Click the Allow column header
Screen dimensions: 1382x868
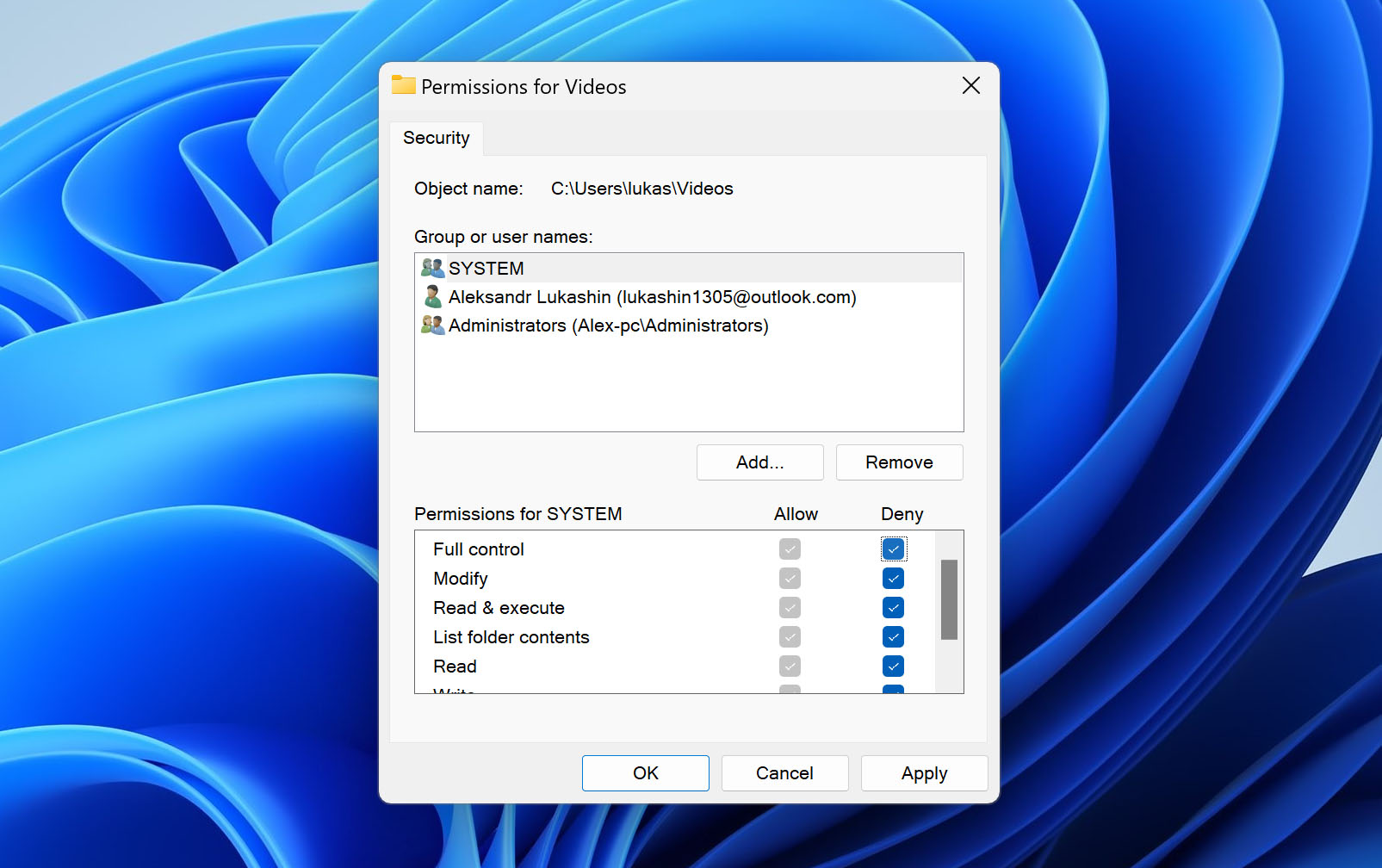796,514
